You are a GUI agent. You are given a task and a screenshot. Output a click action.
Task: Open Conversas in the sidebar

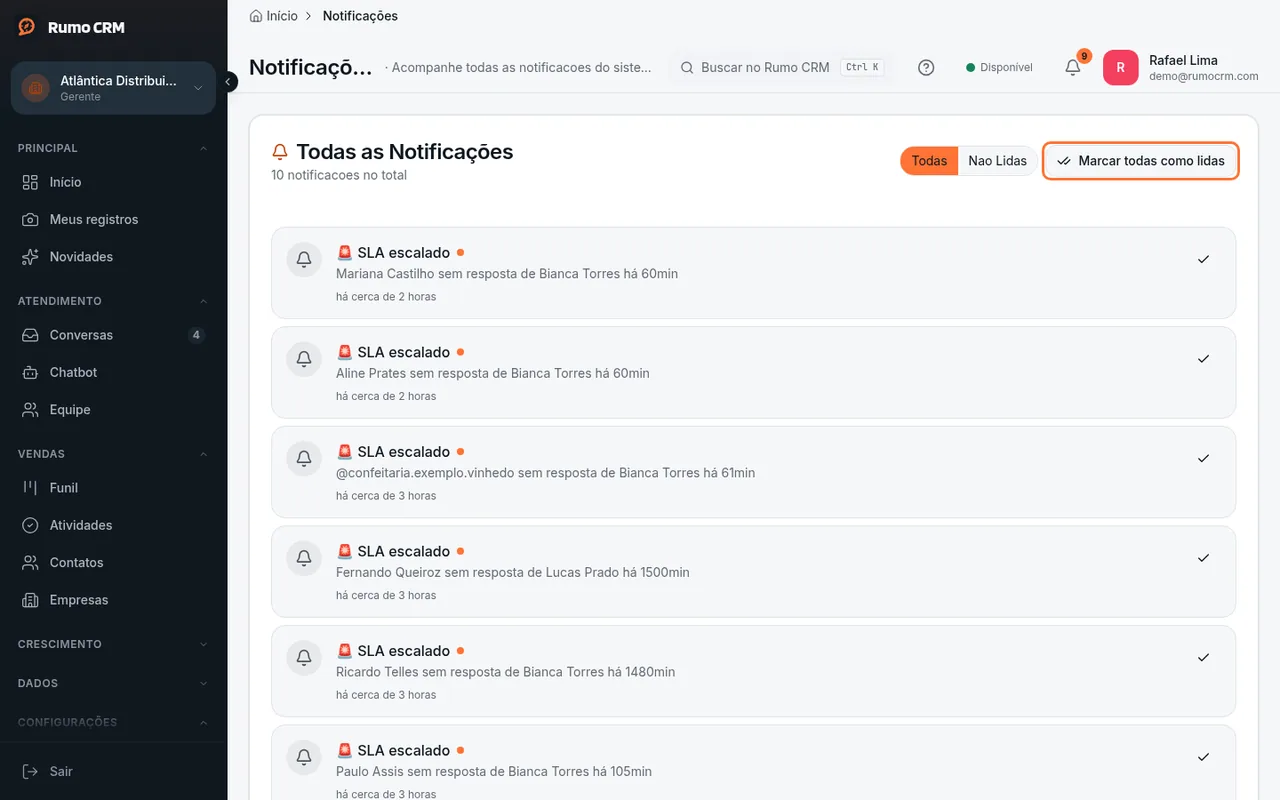coord(113,335)
